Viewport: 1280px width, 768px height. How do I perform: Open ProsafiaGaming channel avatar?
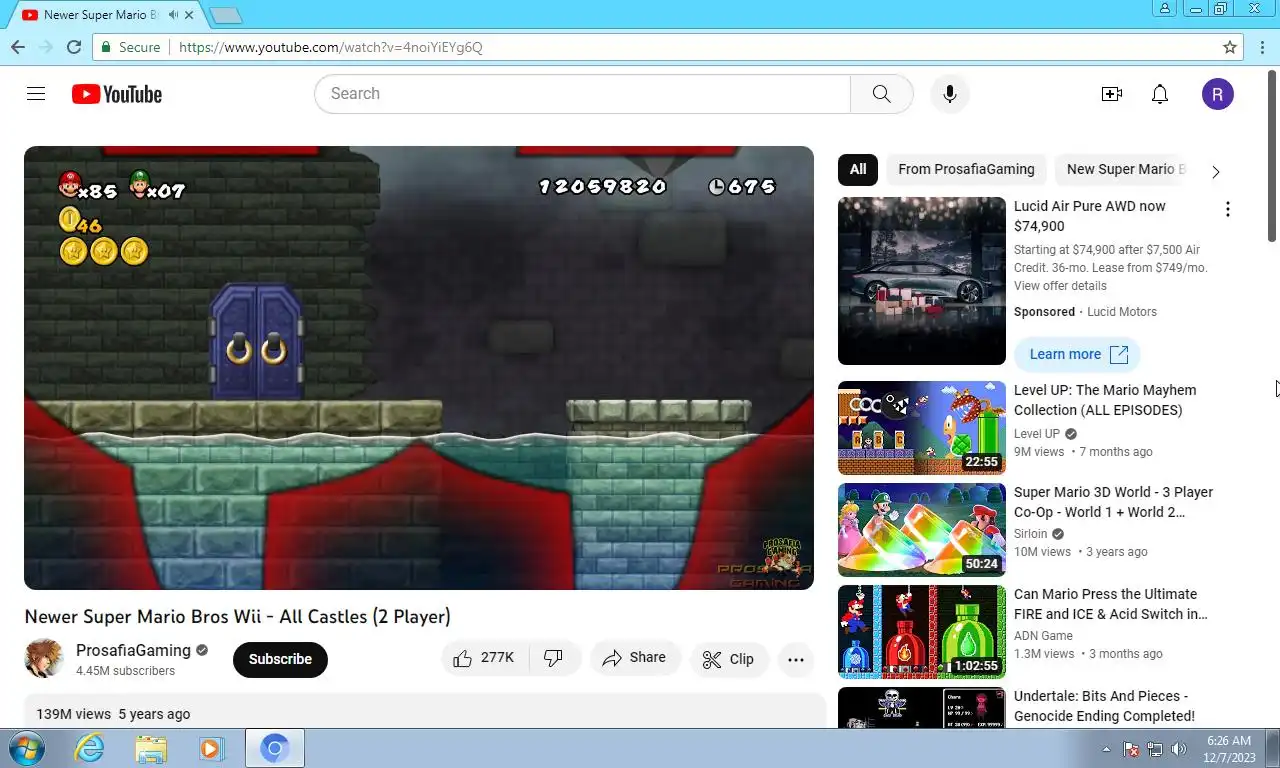(44, 658)
